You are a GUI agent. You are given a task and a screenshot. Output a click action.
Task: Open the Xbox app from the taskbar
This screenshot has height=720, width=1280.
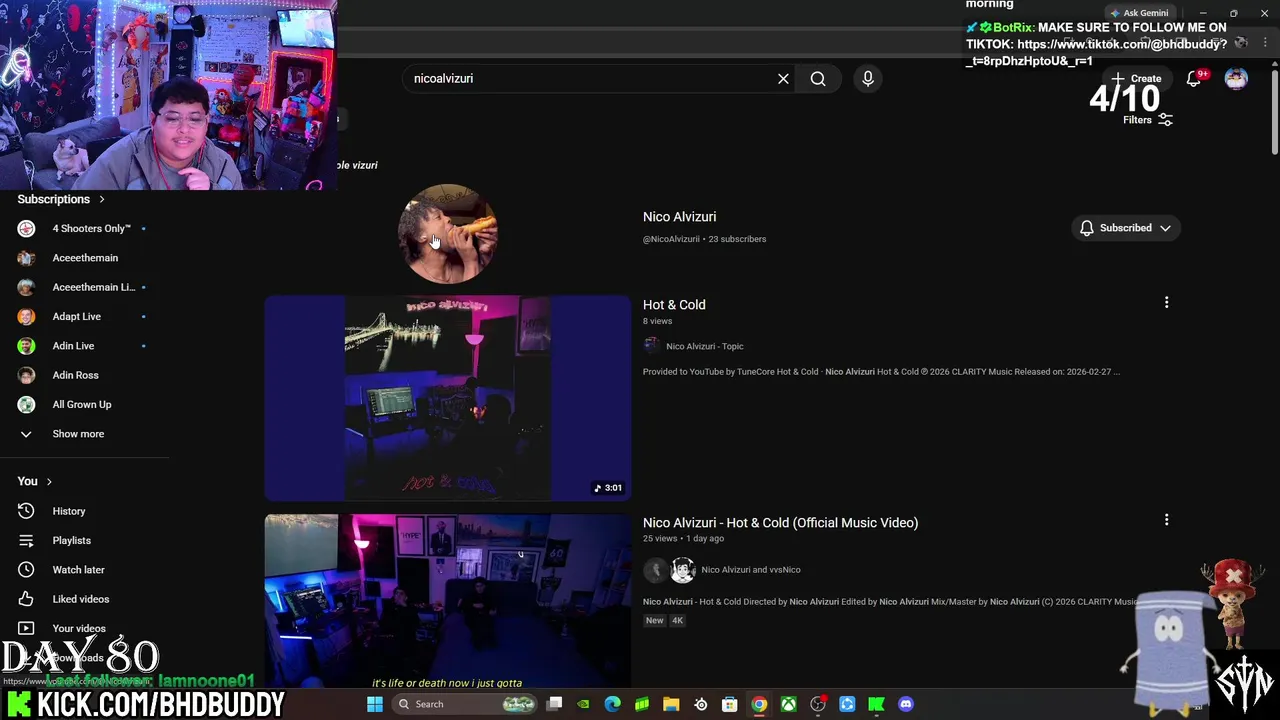(x=788, y=704)
